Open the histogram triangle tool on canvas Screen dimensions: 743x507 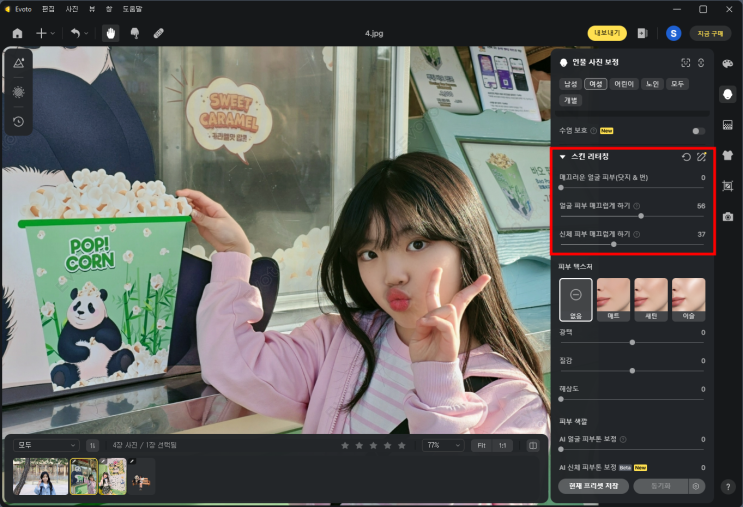click(18, 63)
